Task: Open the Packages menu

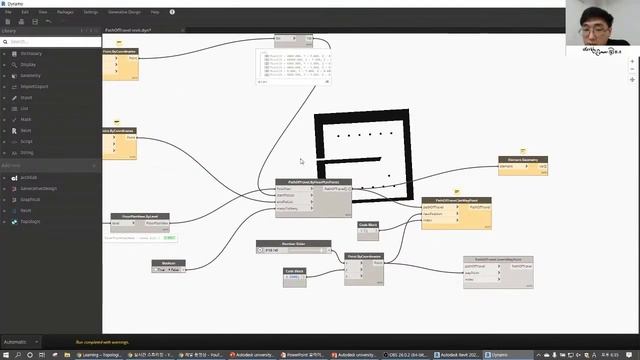Action: 65,12
